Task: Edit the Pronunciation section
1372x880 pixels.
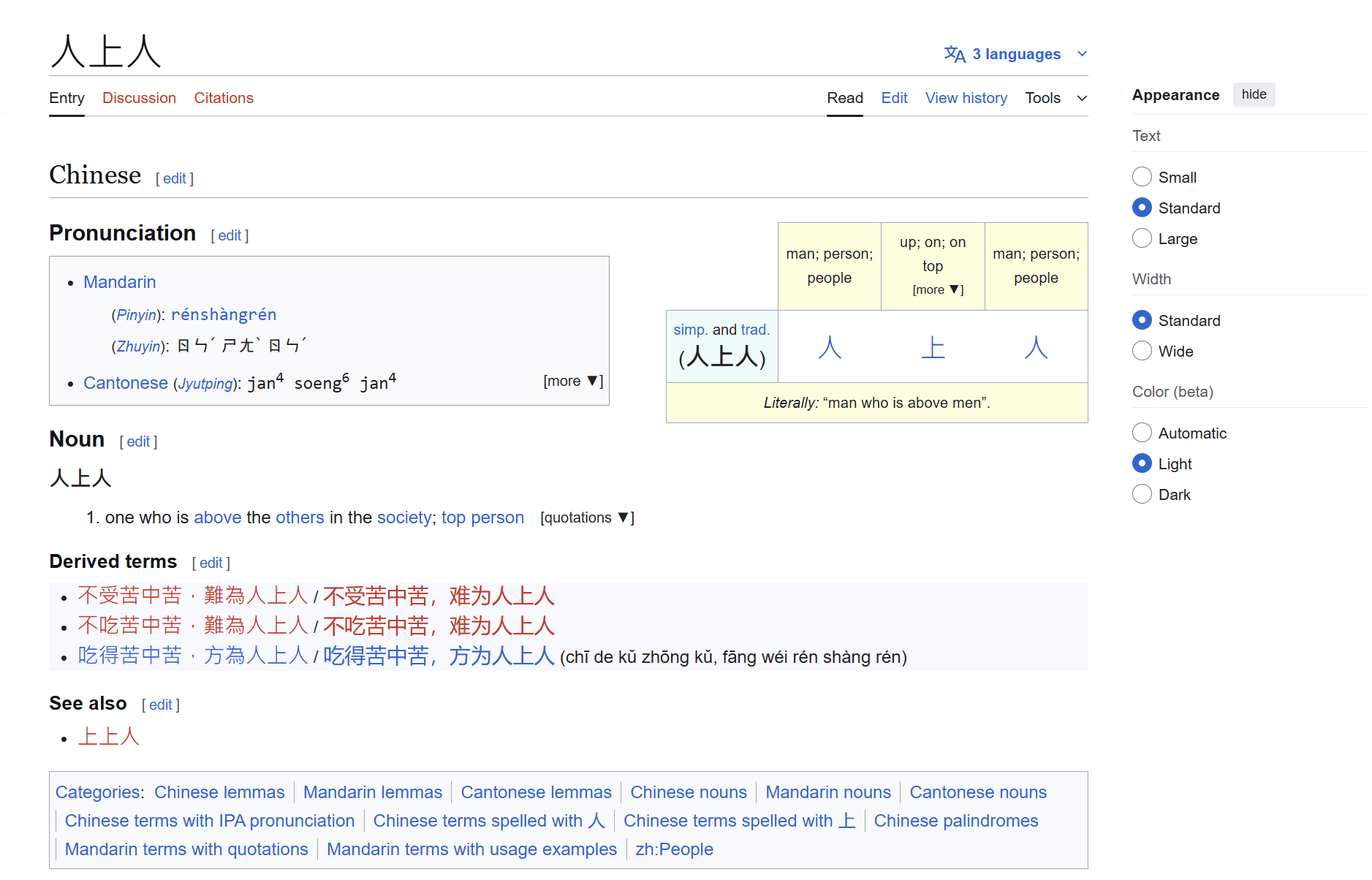Action: point(230,235)
